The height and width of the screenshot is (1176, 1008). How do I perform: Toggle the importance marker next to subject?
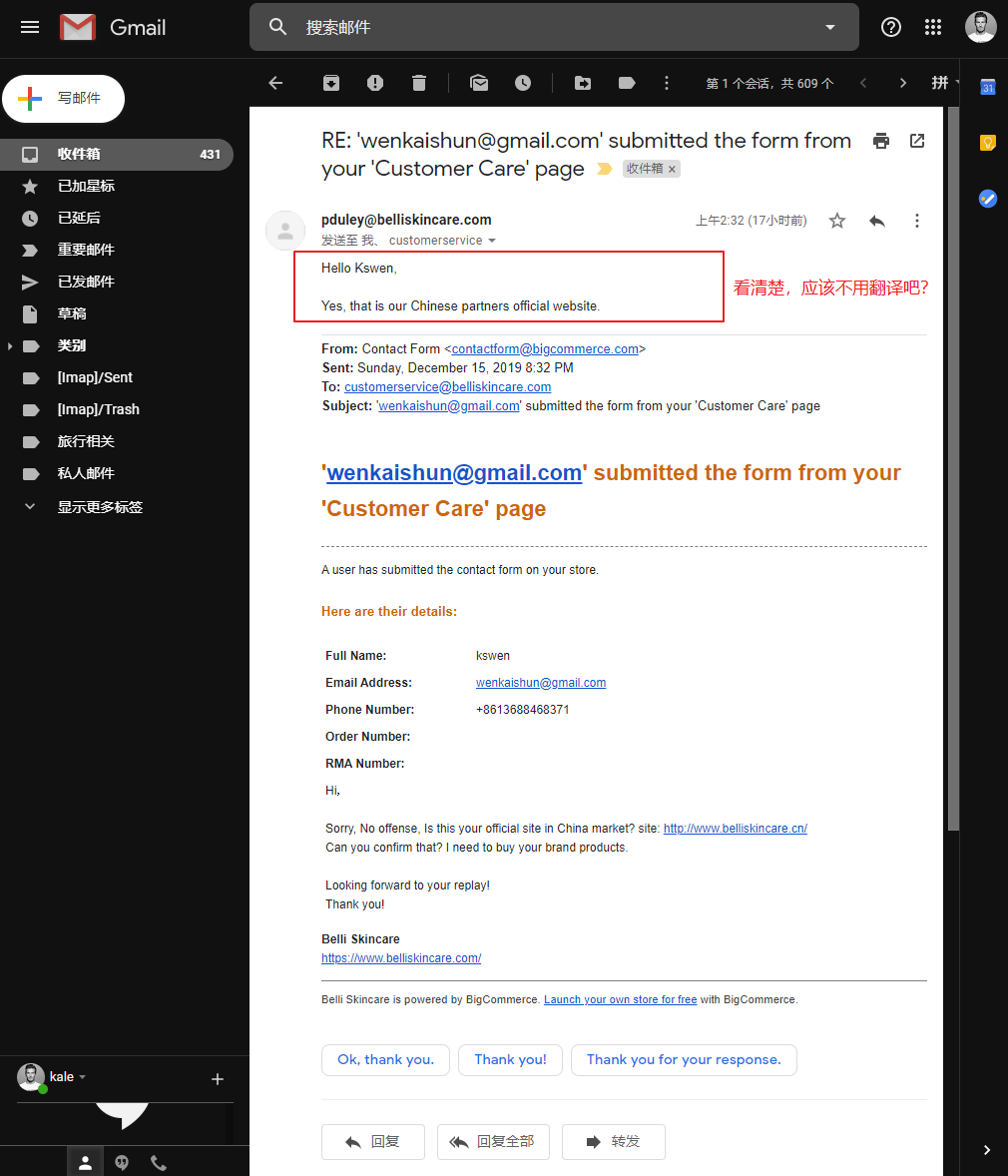[605, 170]
